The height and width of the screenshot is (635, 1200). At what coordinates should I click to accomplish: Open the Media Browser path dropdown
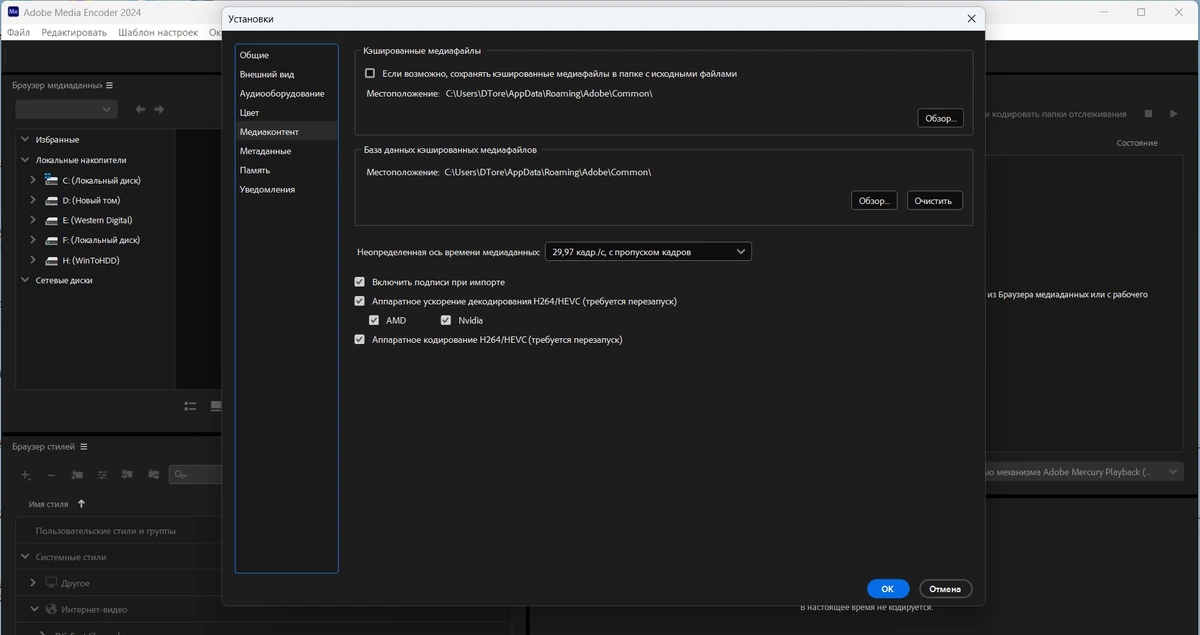click(66, 109)
